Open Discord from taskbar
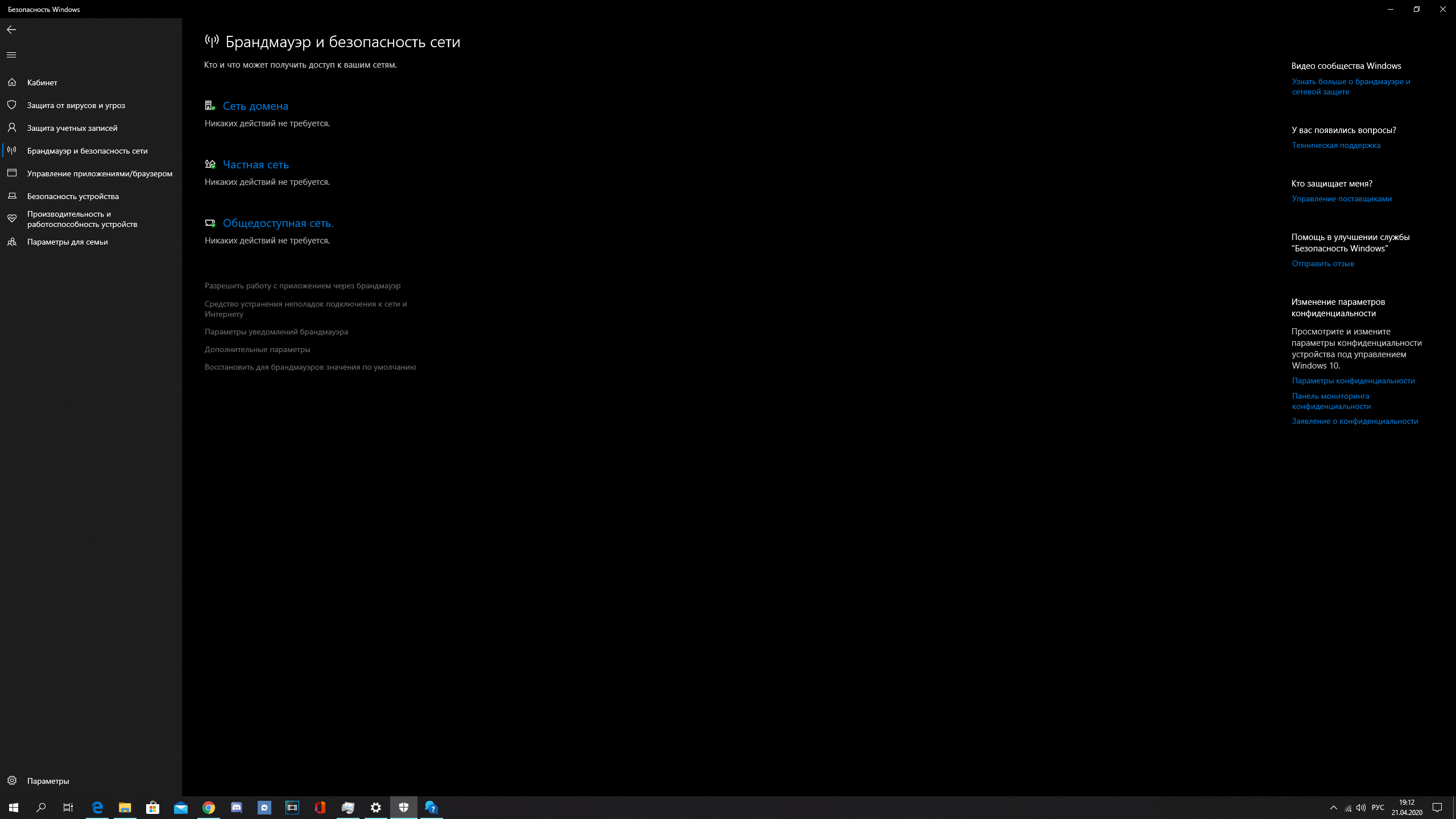Viewport: 1456px width, 819px height. (x=237, y=807)
